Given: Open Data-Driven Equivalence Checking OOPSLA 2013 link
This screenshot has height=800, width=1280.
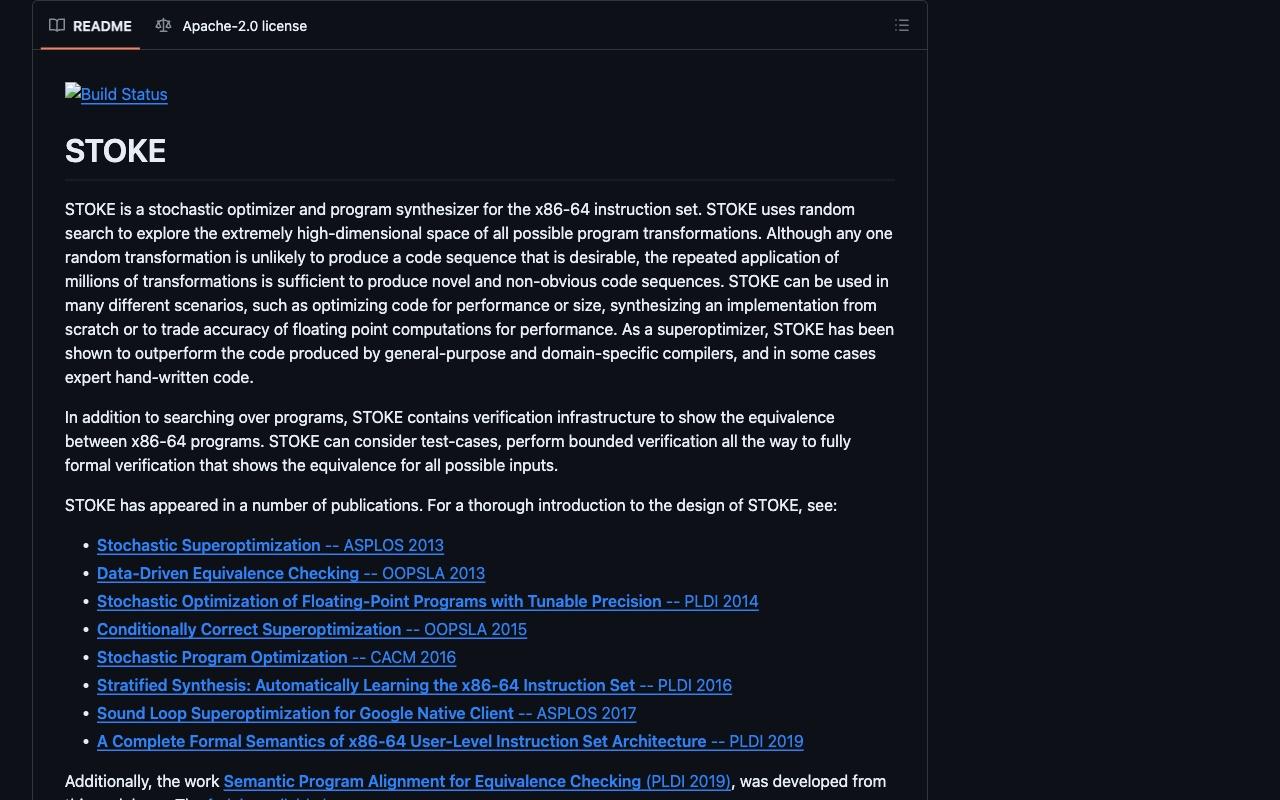Looking at the screenshot, I should point(291,573).
